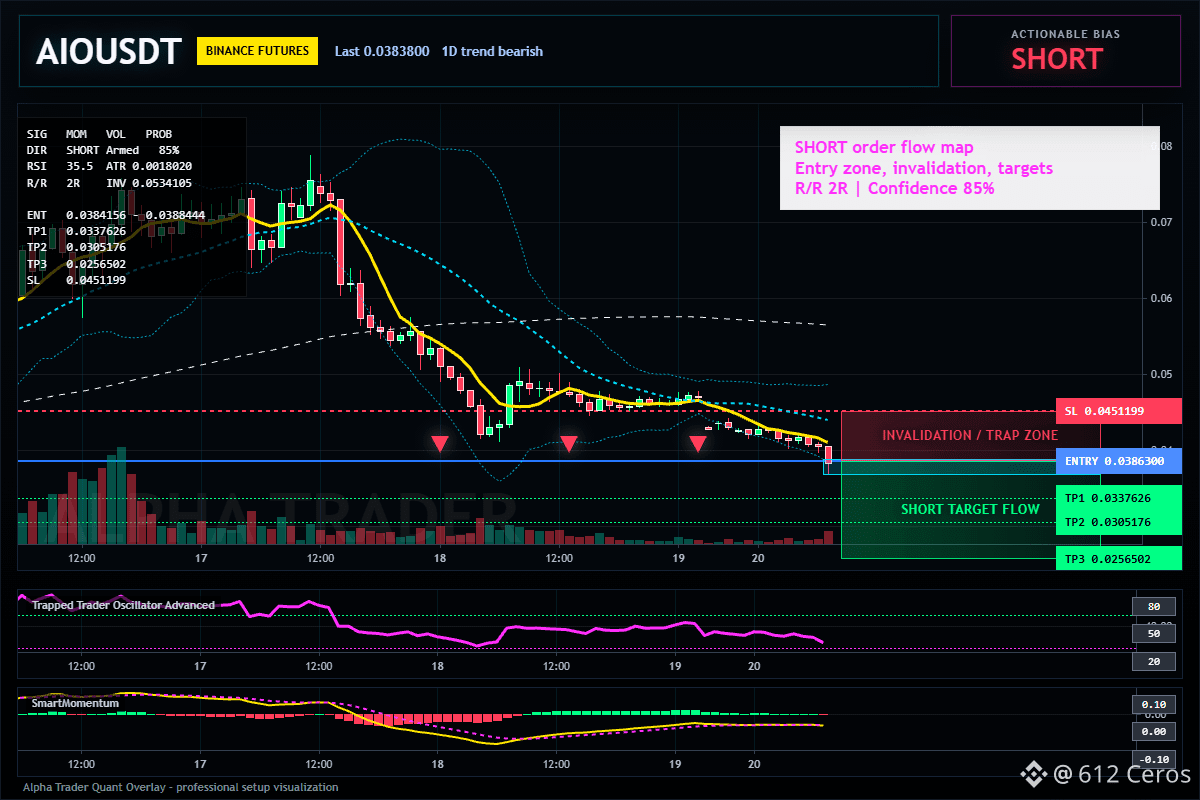Click the red triangle marker between dates 18 and 19
This screenshot has width=1200, height=800.
(568, 444)
